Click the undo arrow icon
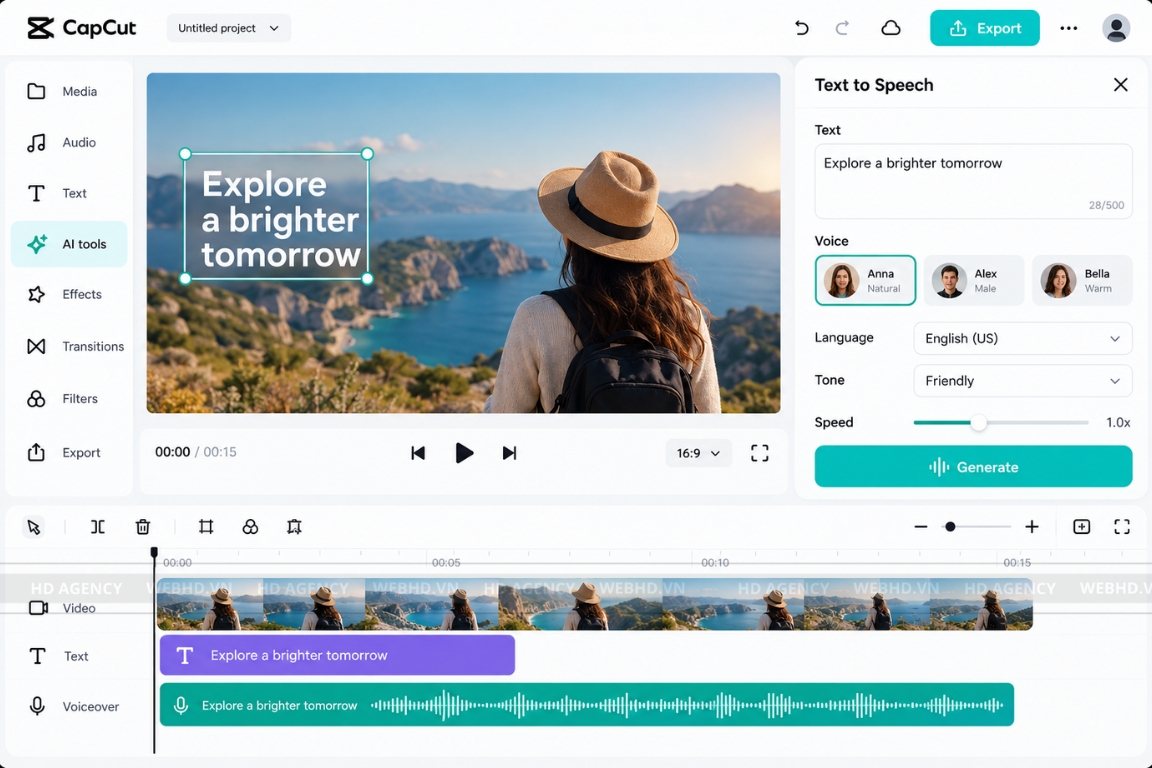This screenshot has width=1152, height=768. coord(802,28)
